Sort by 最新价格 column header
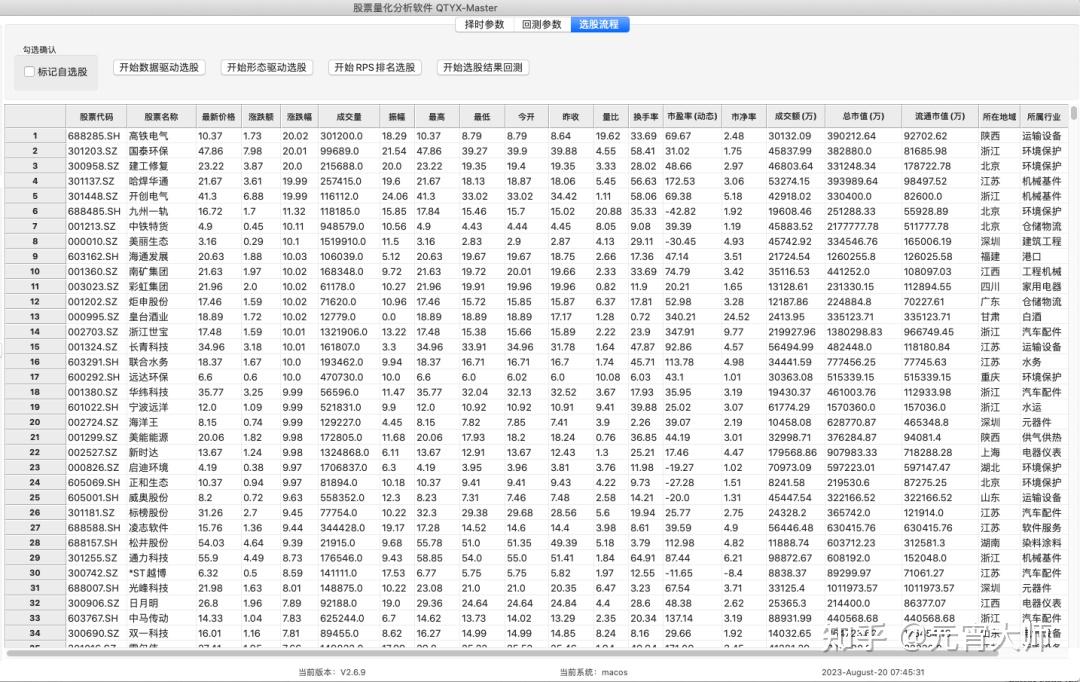1080x682 pixels. tap(218, 117)
